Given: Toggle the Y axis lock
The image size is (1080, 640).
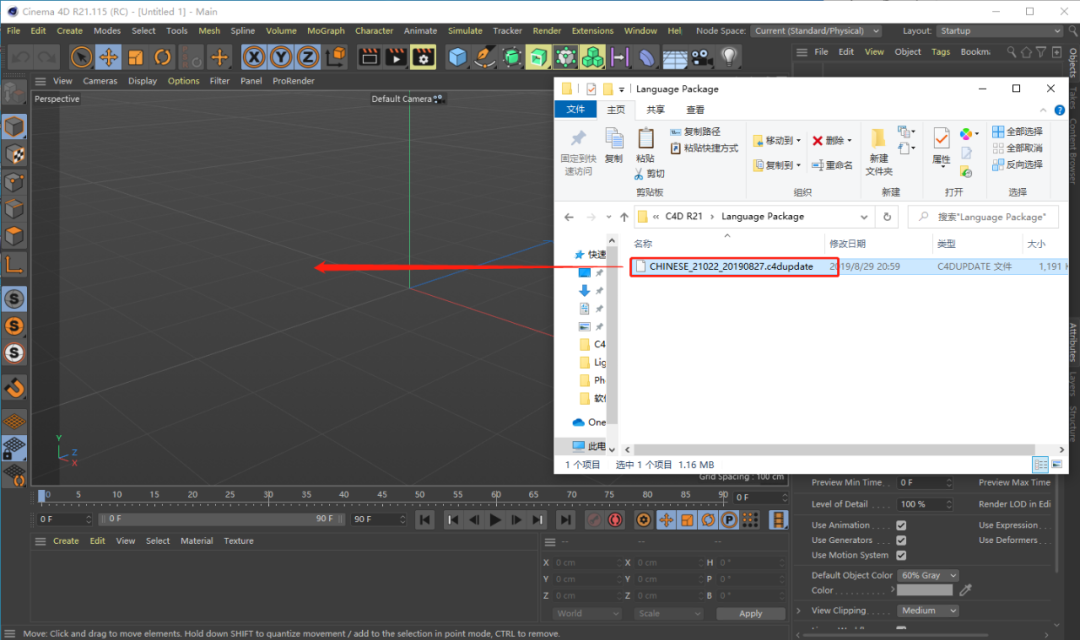Looking at the screenshot, I should [281, 57].
